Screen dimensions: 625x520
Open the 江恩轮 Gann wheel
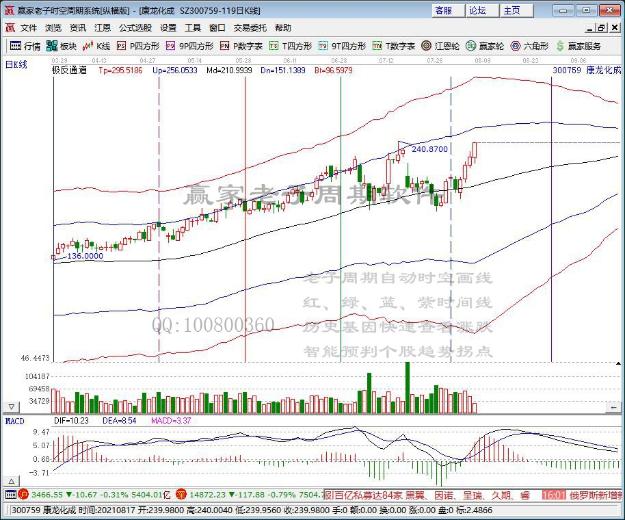440,46
